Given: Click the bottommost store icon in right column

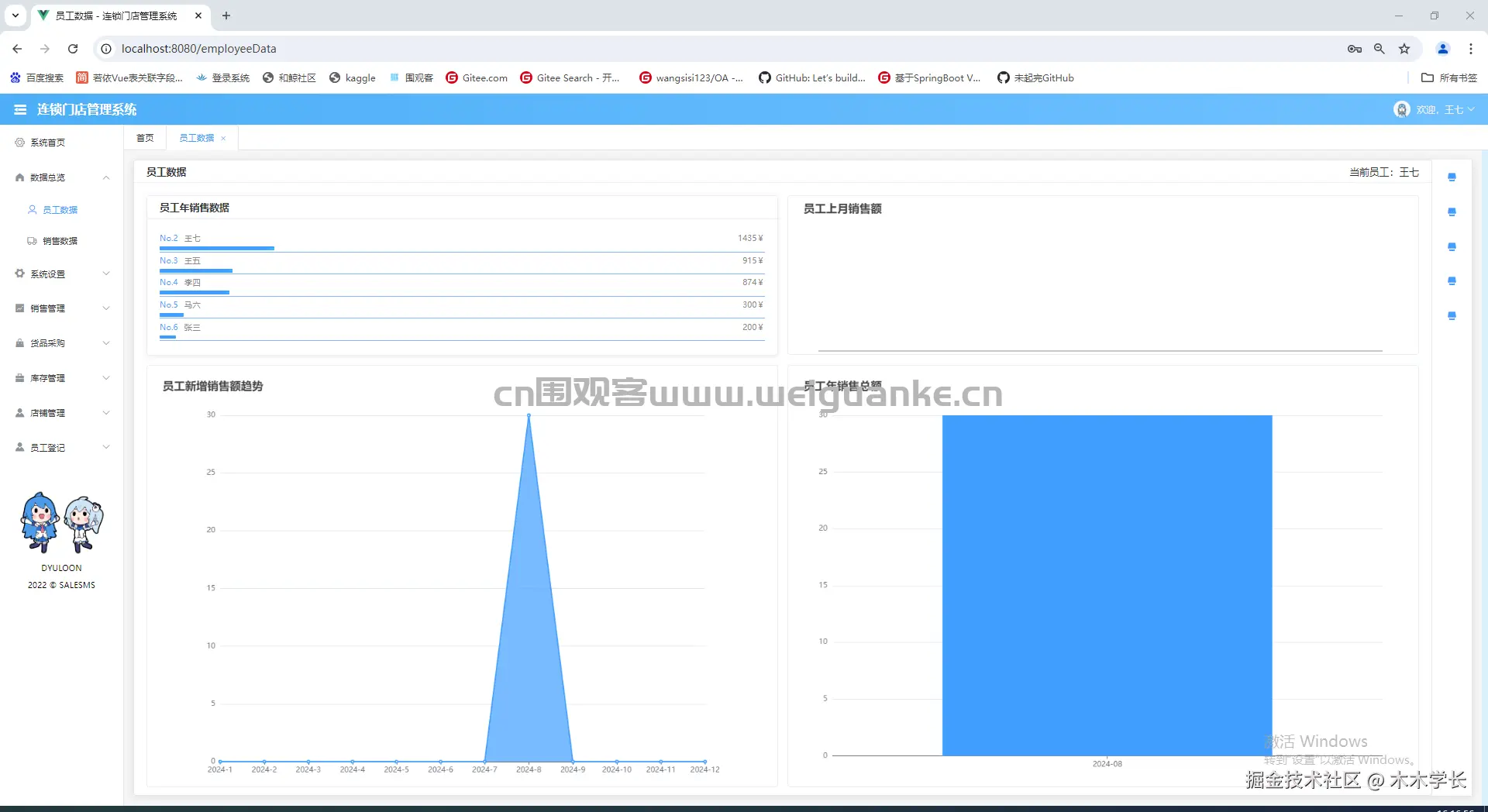Looking at the screenshot, I should [x=1452, y=316].
